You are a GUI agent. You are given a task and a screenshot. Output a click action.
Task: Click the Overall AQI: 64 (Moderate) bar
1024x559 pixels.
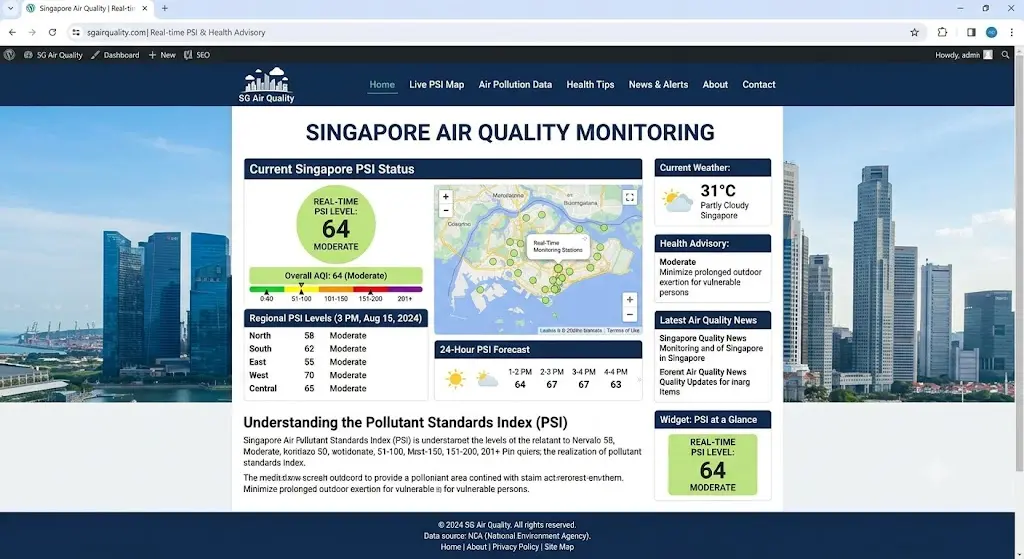coord(336,276)
